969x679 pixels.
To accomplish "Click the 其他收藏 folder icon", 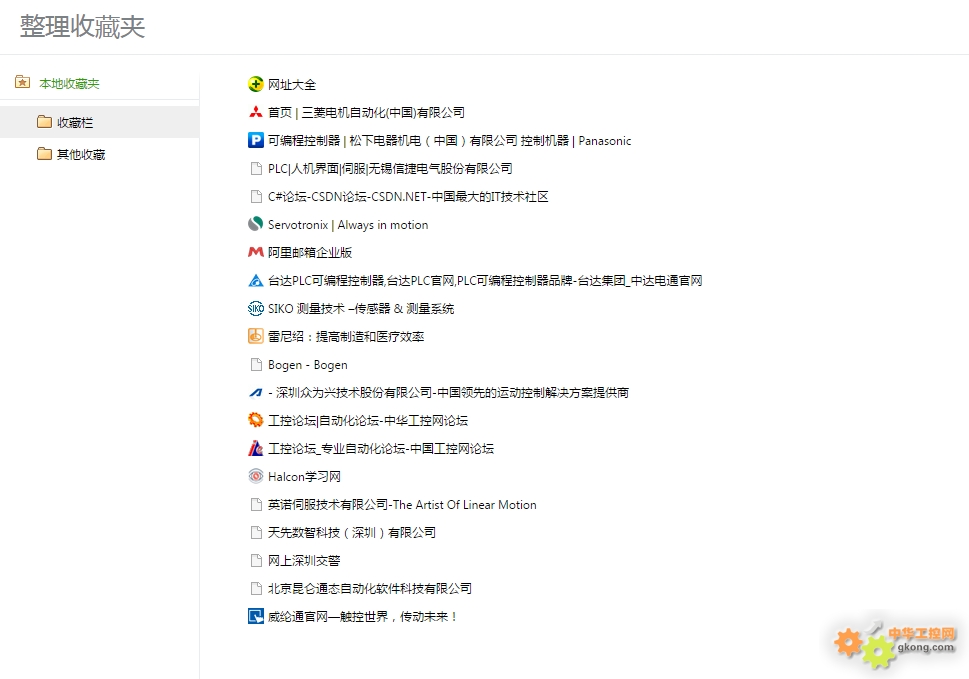I will pyautogui.click(x=44, y=153).
